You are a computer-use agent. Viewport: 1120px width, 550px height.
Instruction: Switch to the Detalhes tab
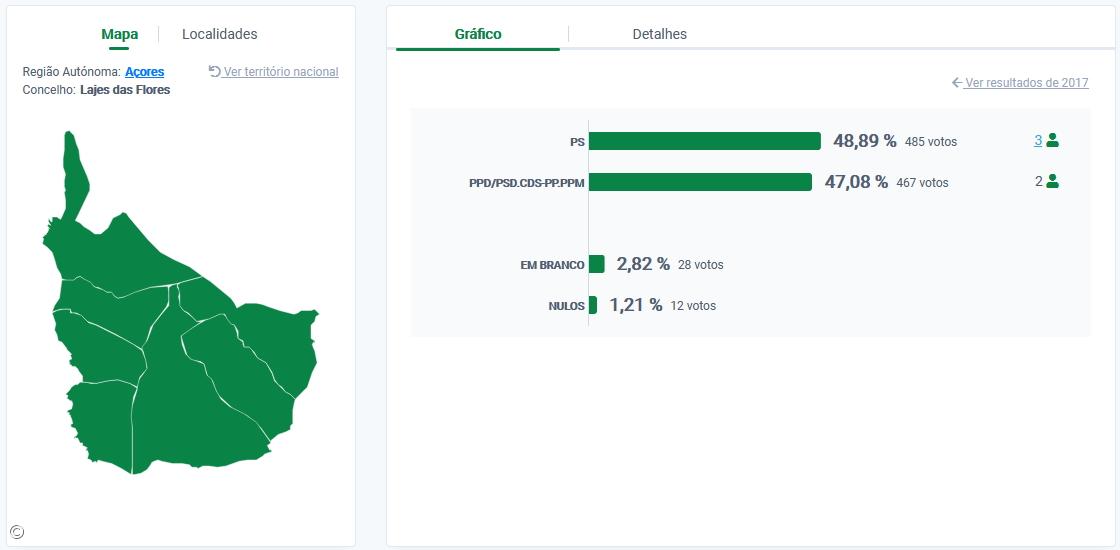tap(659, 34)
